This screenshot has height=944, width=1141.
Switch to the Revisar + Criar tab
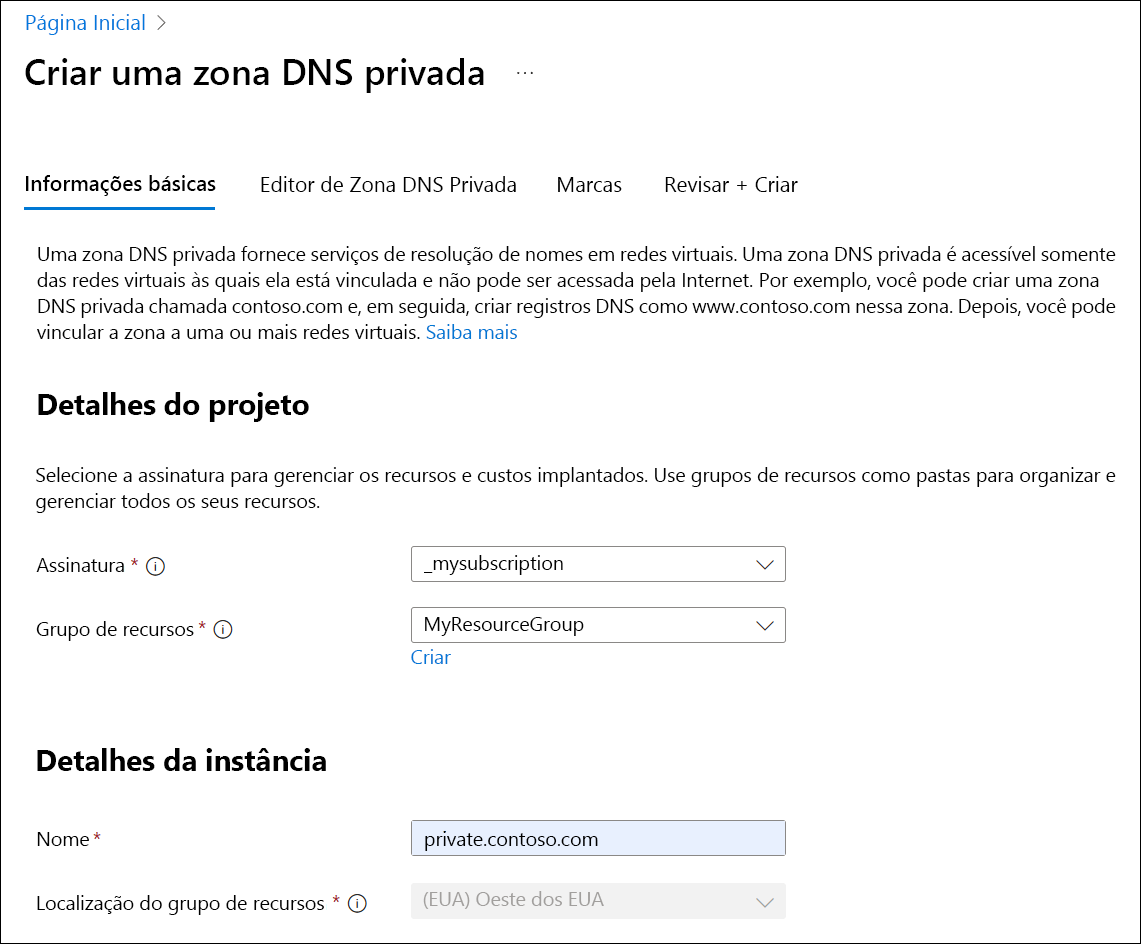(x=730, y=184)
